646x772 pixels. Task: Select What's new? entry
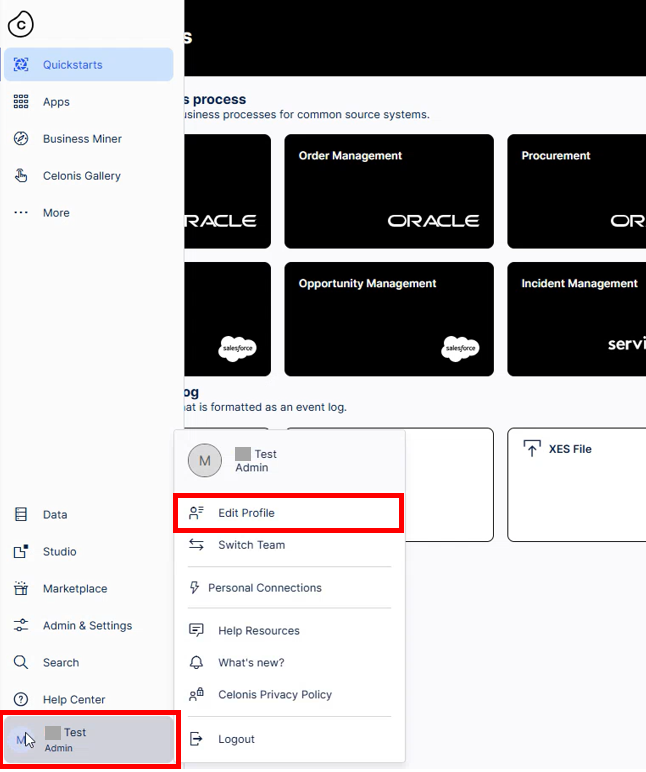pyautogui.click(x=289, y=663)
